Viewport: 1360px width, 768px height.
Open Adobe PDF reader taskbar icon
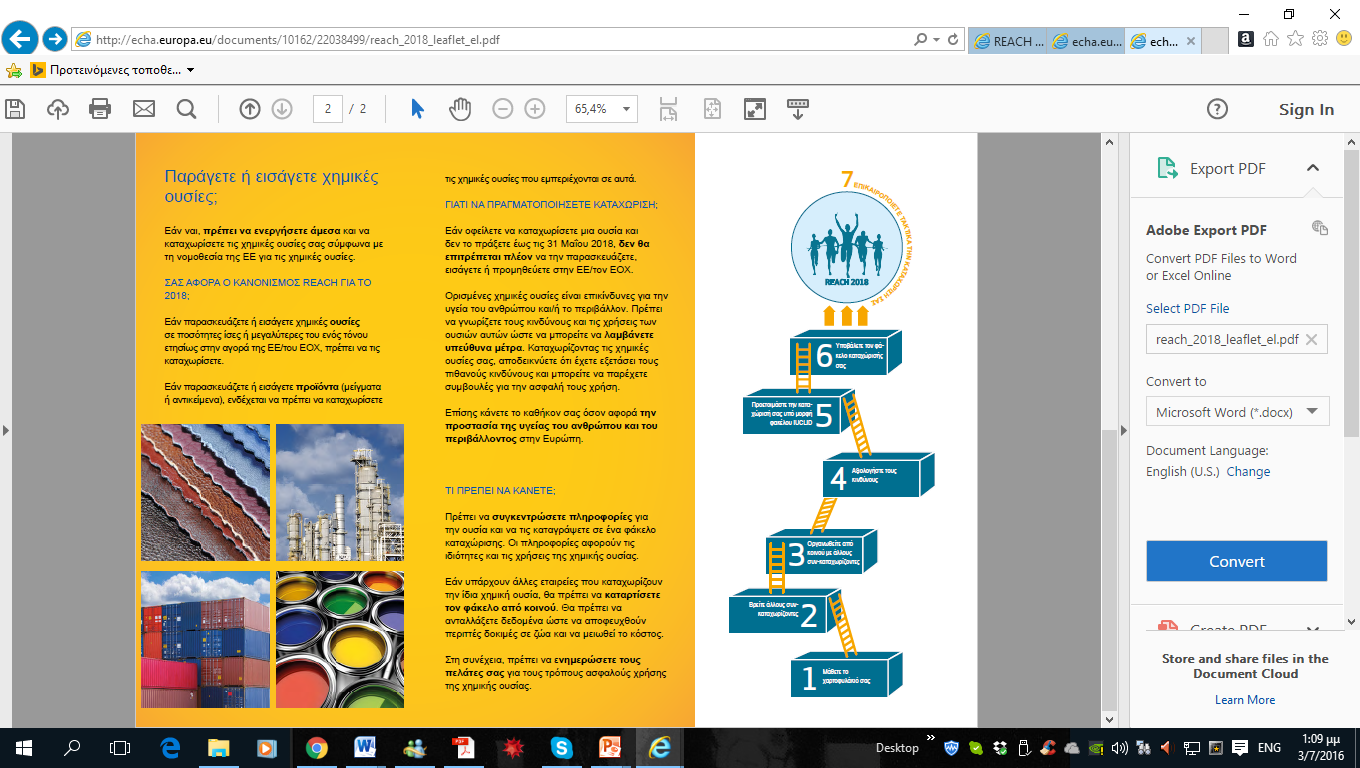coord(463,747)
